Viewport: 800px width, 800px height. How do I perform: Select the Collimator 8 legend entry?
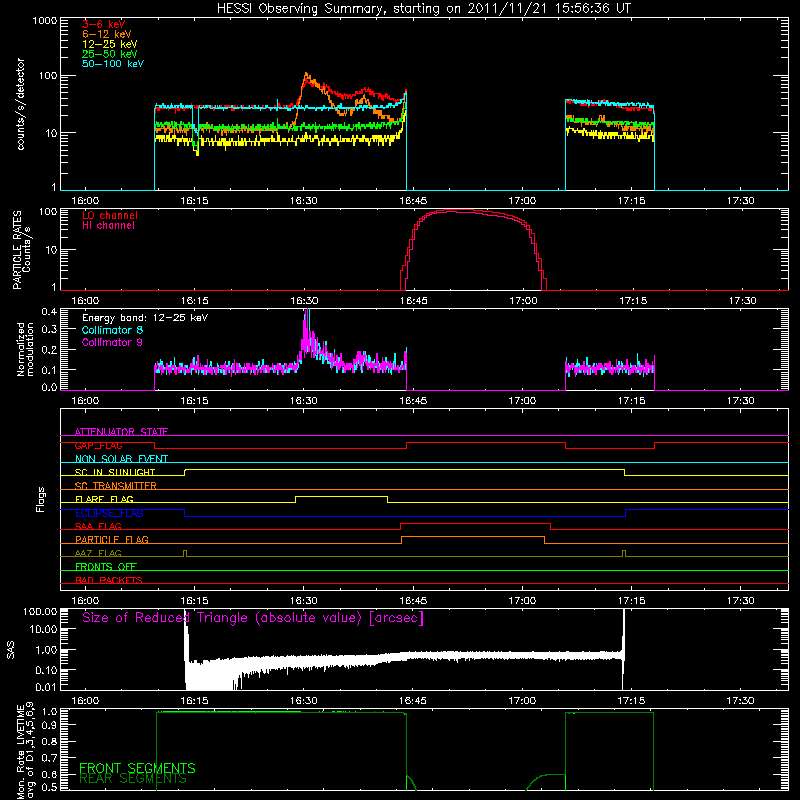click(112, 330)
